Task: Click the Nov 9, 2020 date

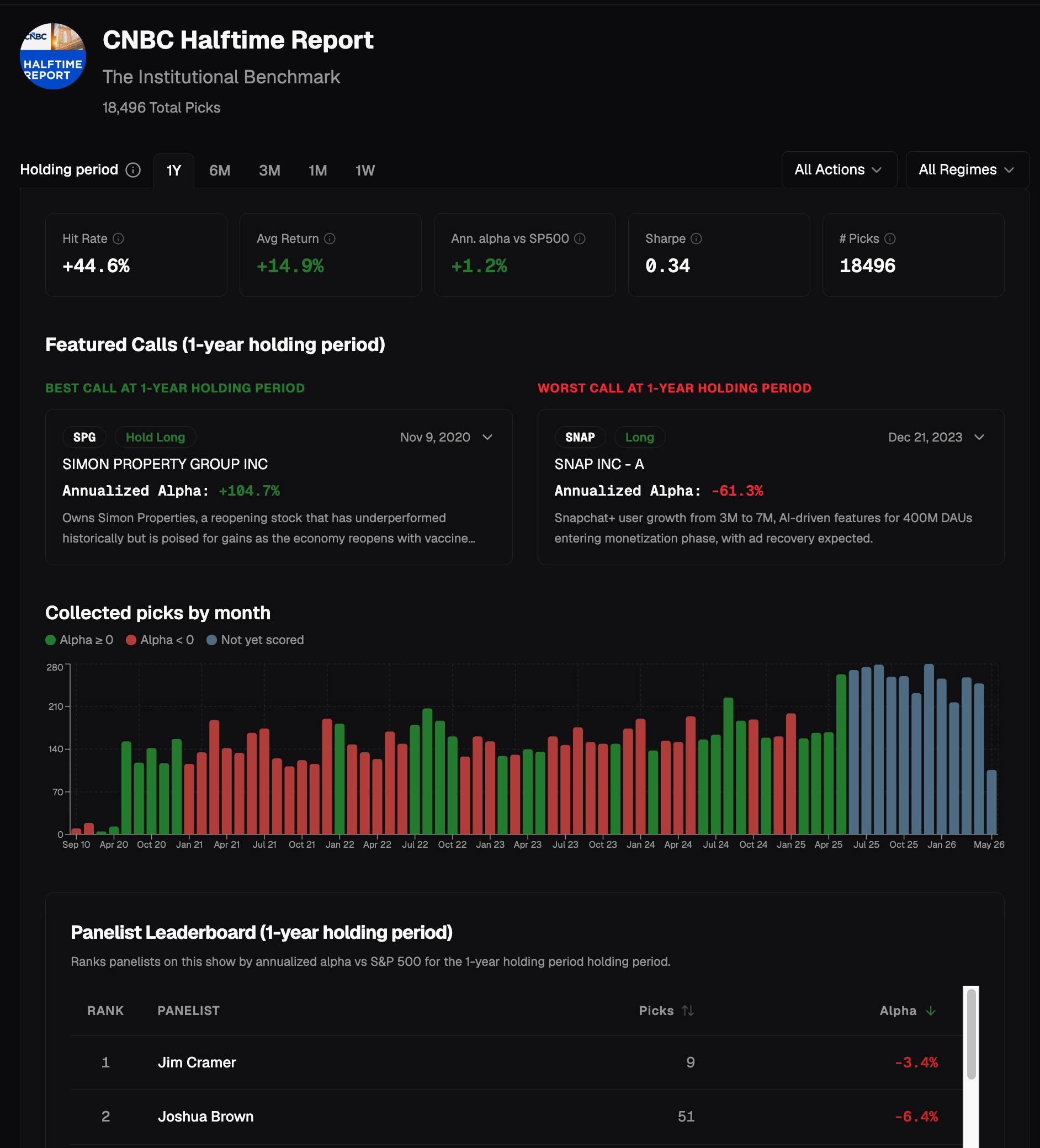Action: [x=435, y=437]
